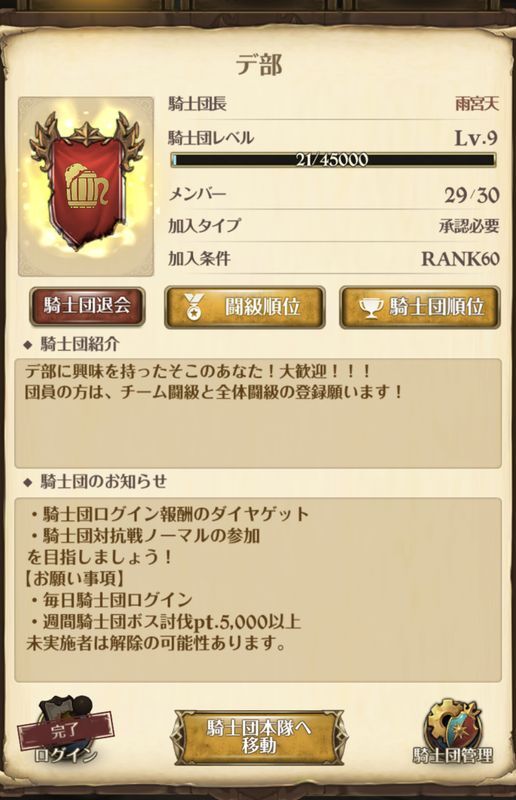Click the 加入条件 RANK60 value
Image resolution: width=516 pixels, height=800 pixels.
pos(460,259)
